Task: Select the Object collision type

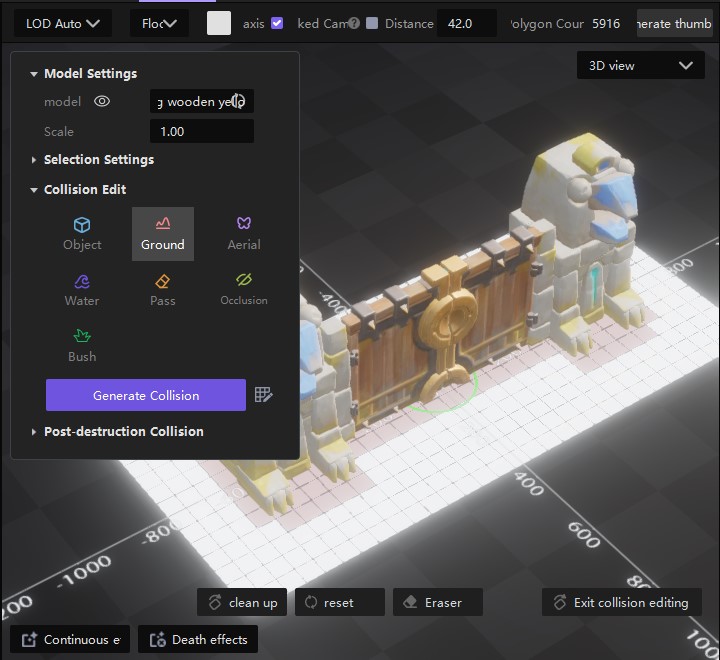Action: (x=82, y=234)
